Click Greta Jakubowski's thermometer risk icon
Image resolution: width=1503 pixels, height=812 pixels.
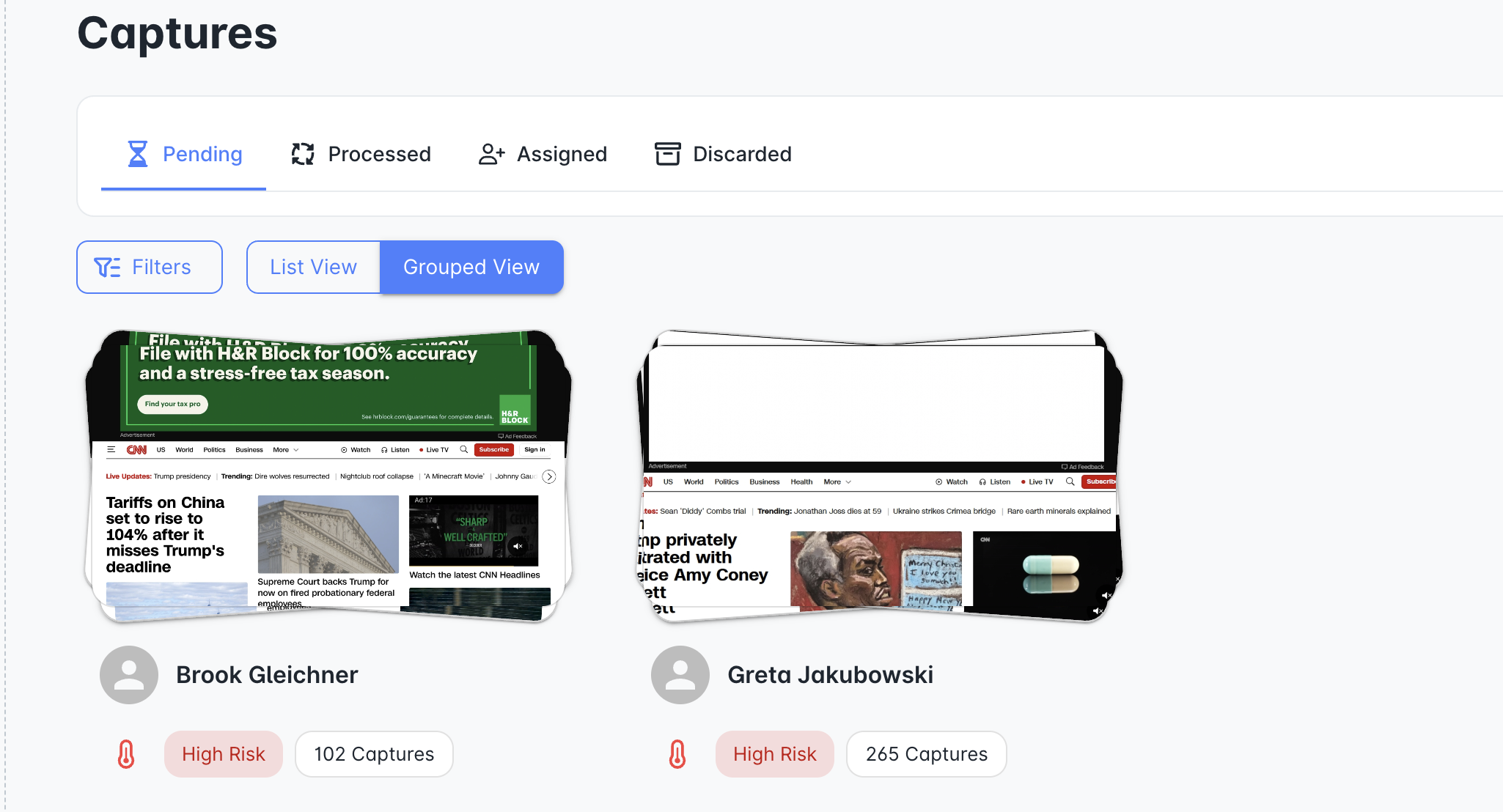[x=677, y=754]
